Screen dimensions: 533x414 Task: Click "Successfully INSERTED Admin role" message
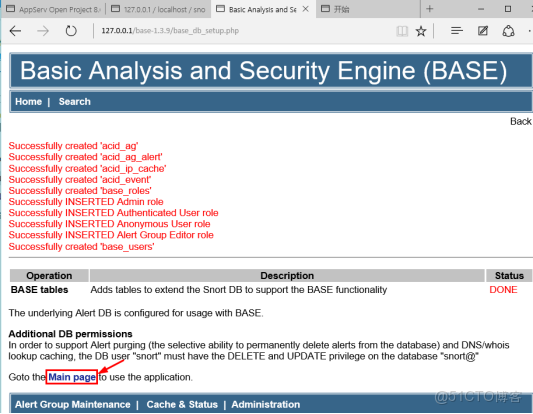[86, 202]
